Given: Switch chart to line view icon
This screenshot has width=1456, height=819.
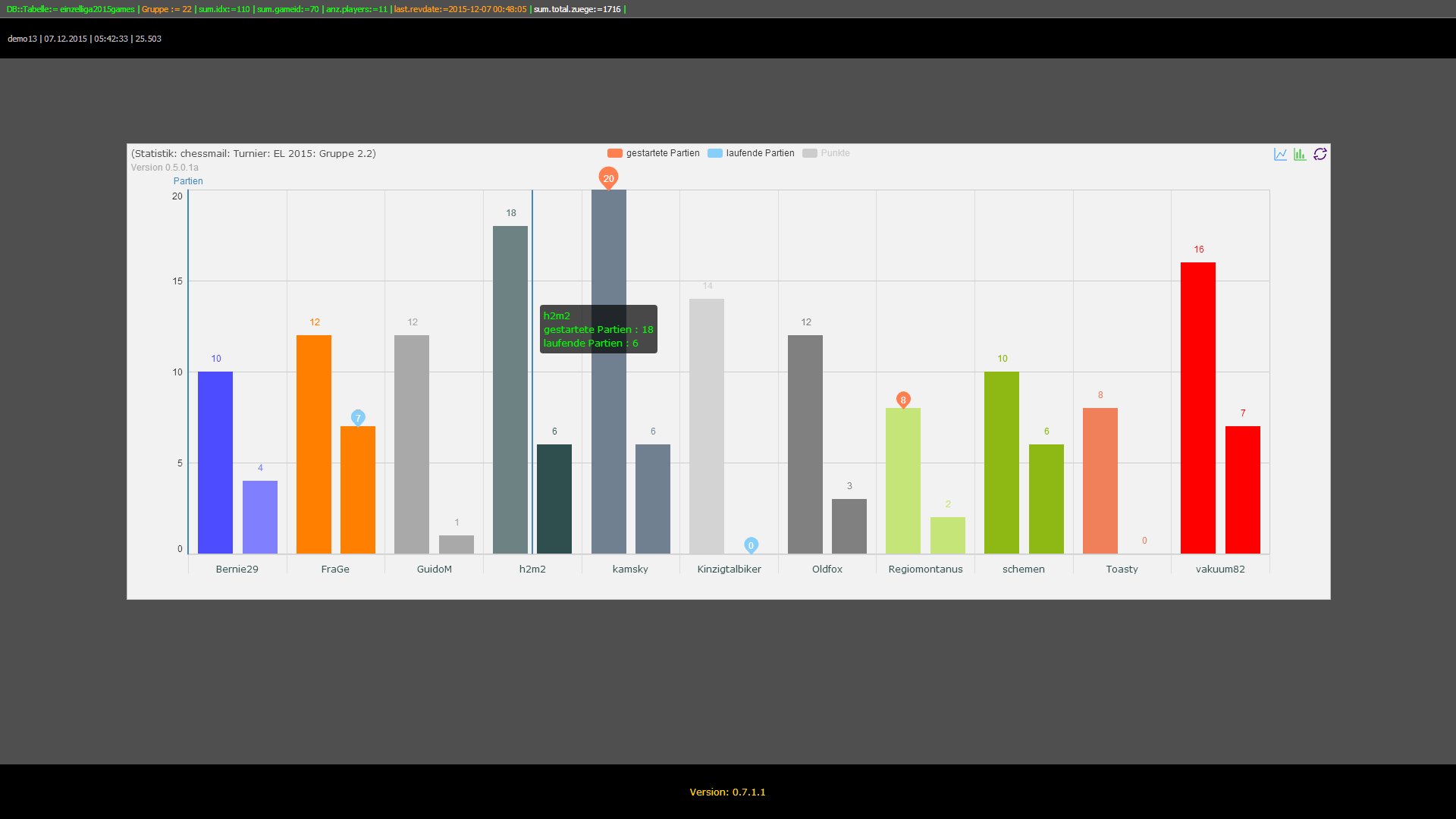Looking at the screenshot, I should coord(1280,154).
